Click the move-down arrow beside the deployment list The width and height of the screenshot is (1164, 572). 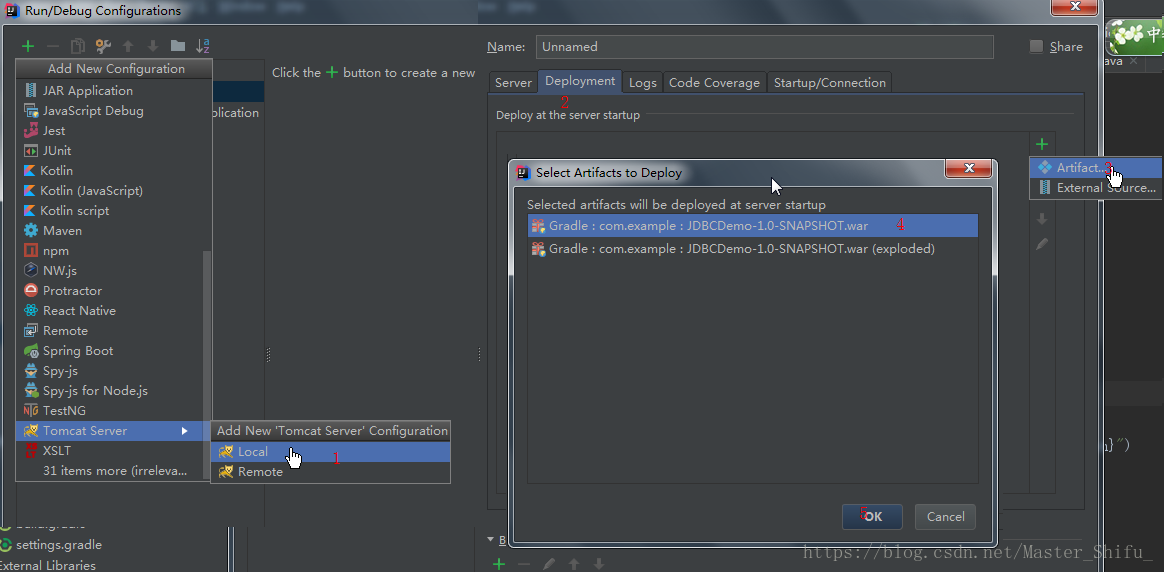(1042, 219)
